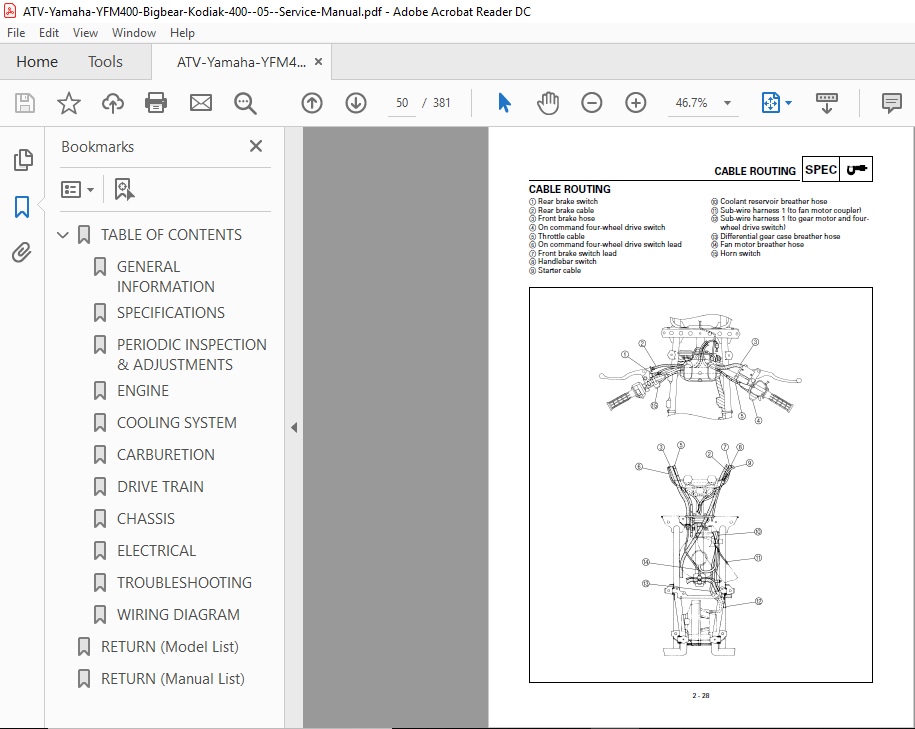Jump to the CARBURETION bookmark

166,455
